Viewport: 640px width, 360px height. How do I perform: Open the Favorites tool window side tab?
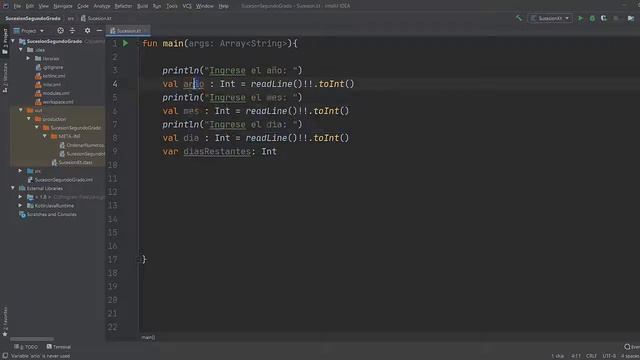[x=5, y=322]
